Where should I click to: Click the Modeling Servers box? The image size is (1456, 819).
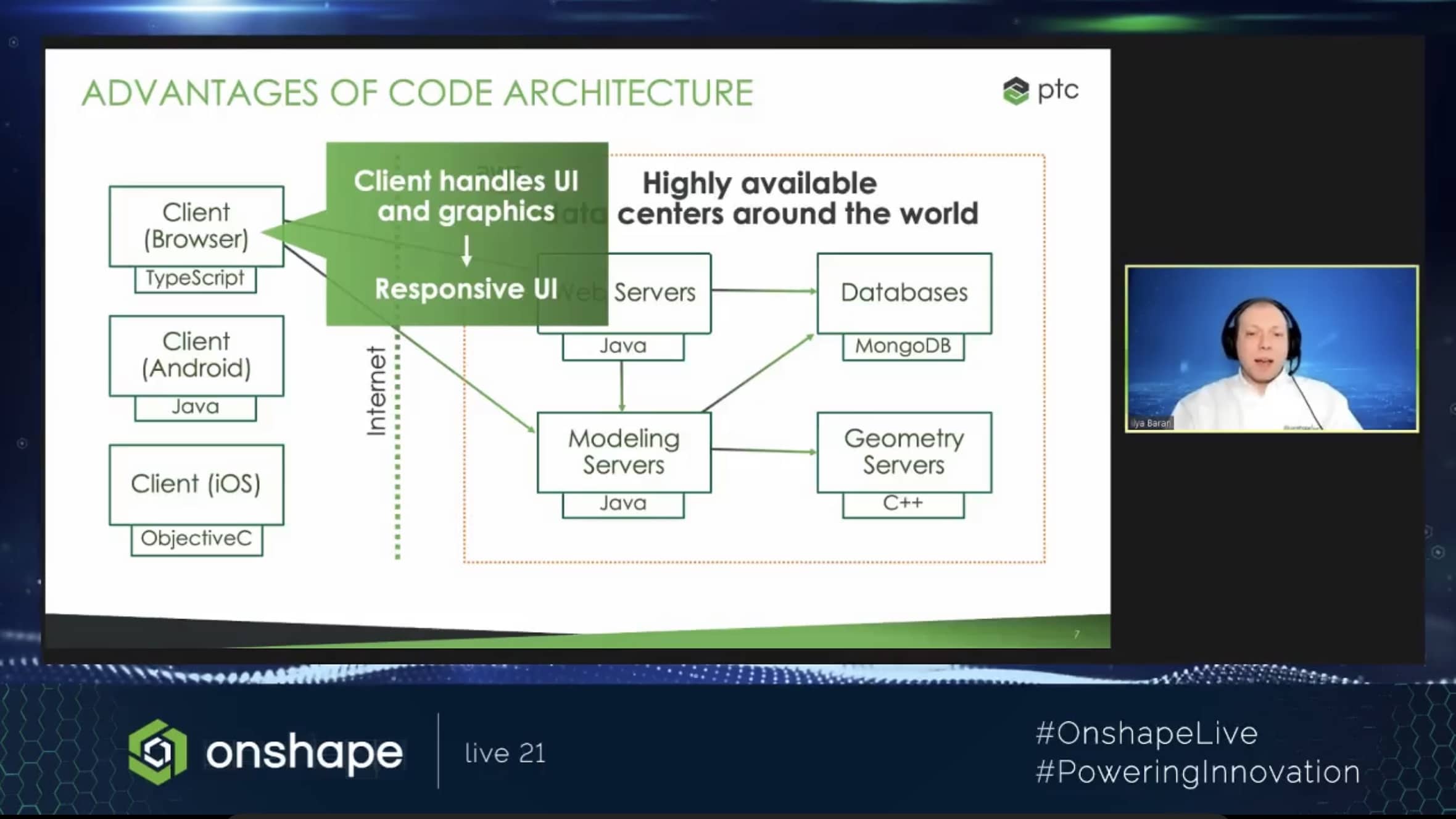624,452
